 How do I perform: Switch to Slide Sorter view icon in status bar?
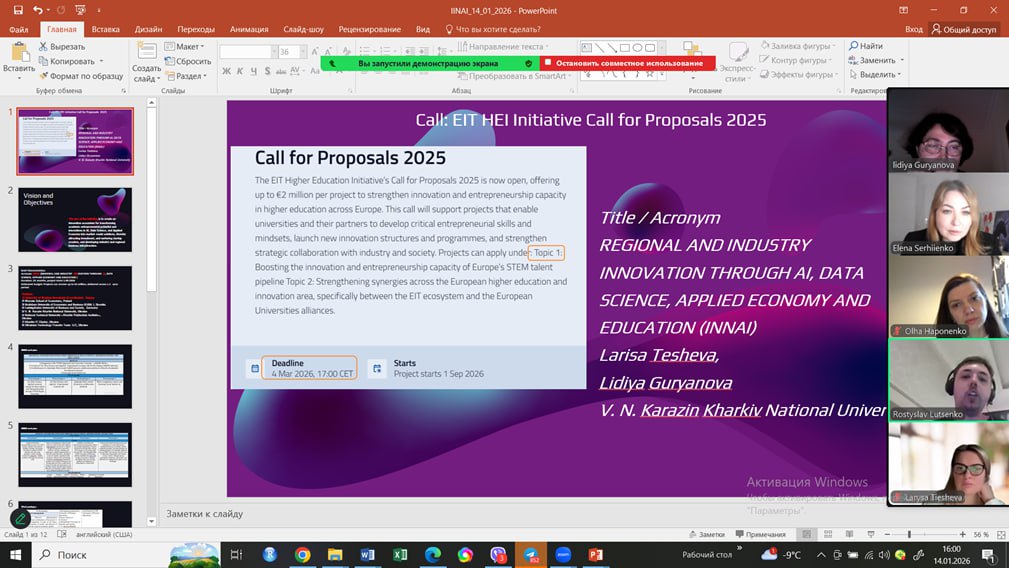point(826,535)
